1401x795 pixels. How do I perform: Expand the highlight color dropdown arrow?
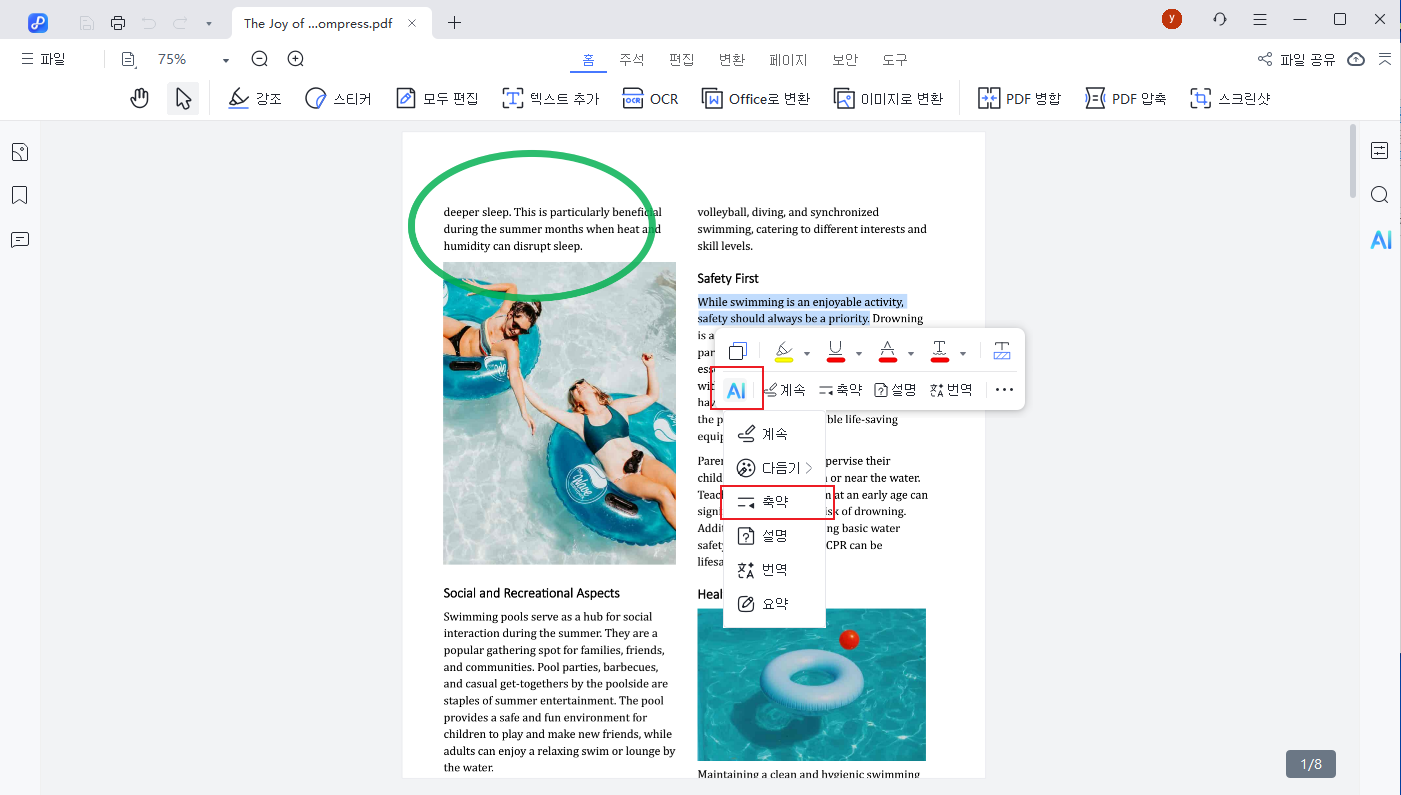pyautogui.click(x=807, y=353)
